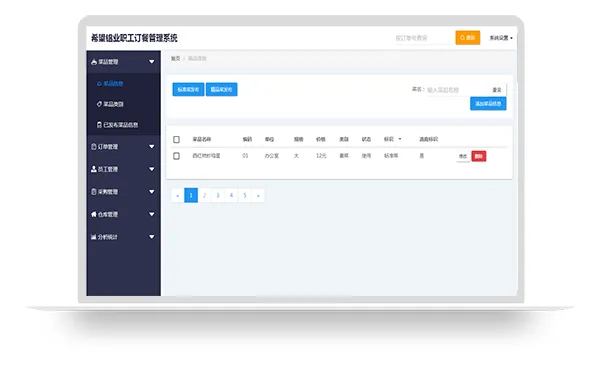Open the 系统设置 dropdown in top bar
600x367 pixels.
tap(501, 38)
